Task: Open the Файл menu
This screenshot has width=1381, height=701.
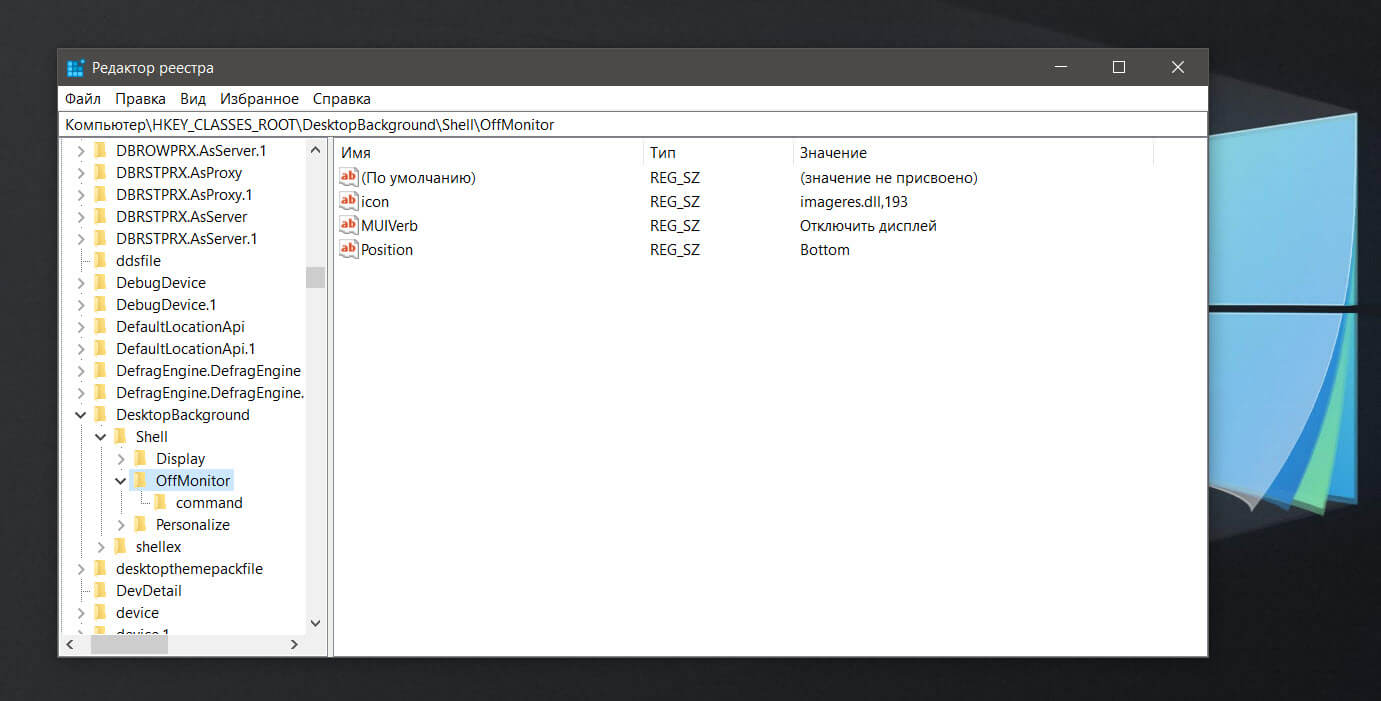Action: [83, 99]
